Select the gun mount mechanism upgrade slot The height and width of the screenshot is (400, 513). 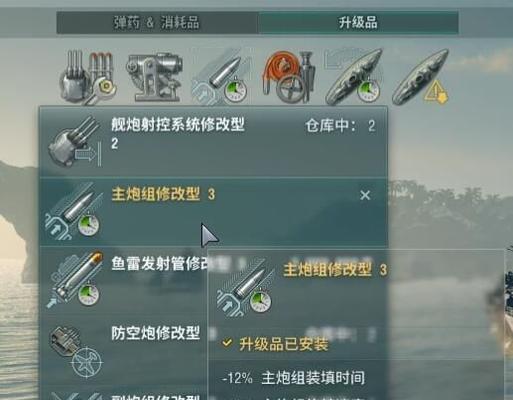pos(154,77)
